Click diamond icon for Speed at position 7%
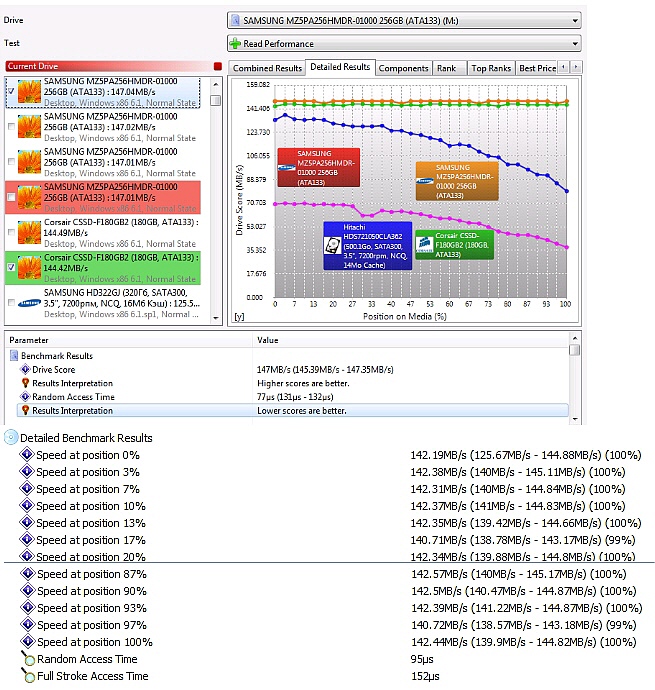Viewport: 655px width, 690px height. coord(27,488)
